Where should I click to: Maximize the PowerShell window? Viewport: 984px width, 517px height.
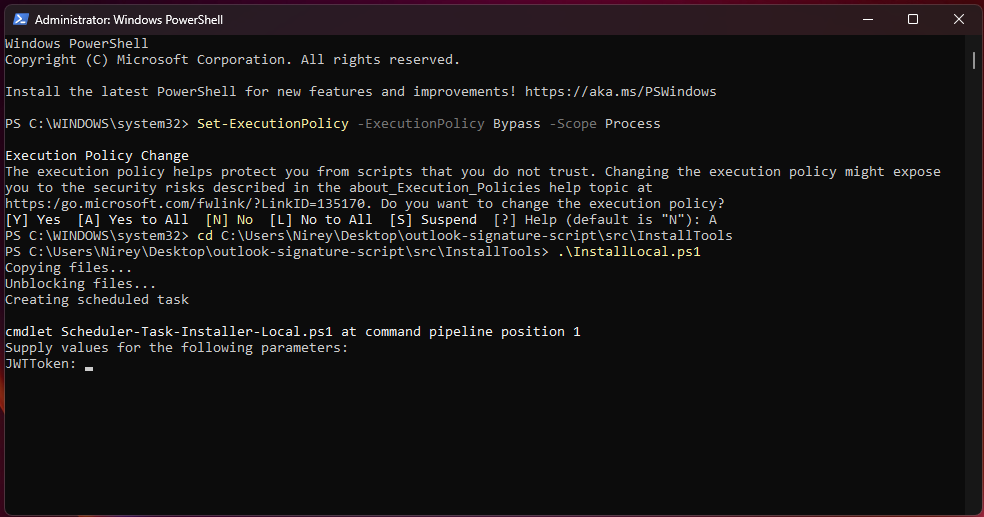click(x=913, y=19)
